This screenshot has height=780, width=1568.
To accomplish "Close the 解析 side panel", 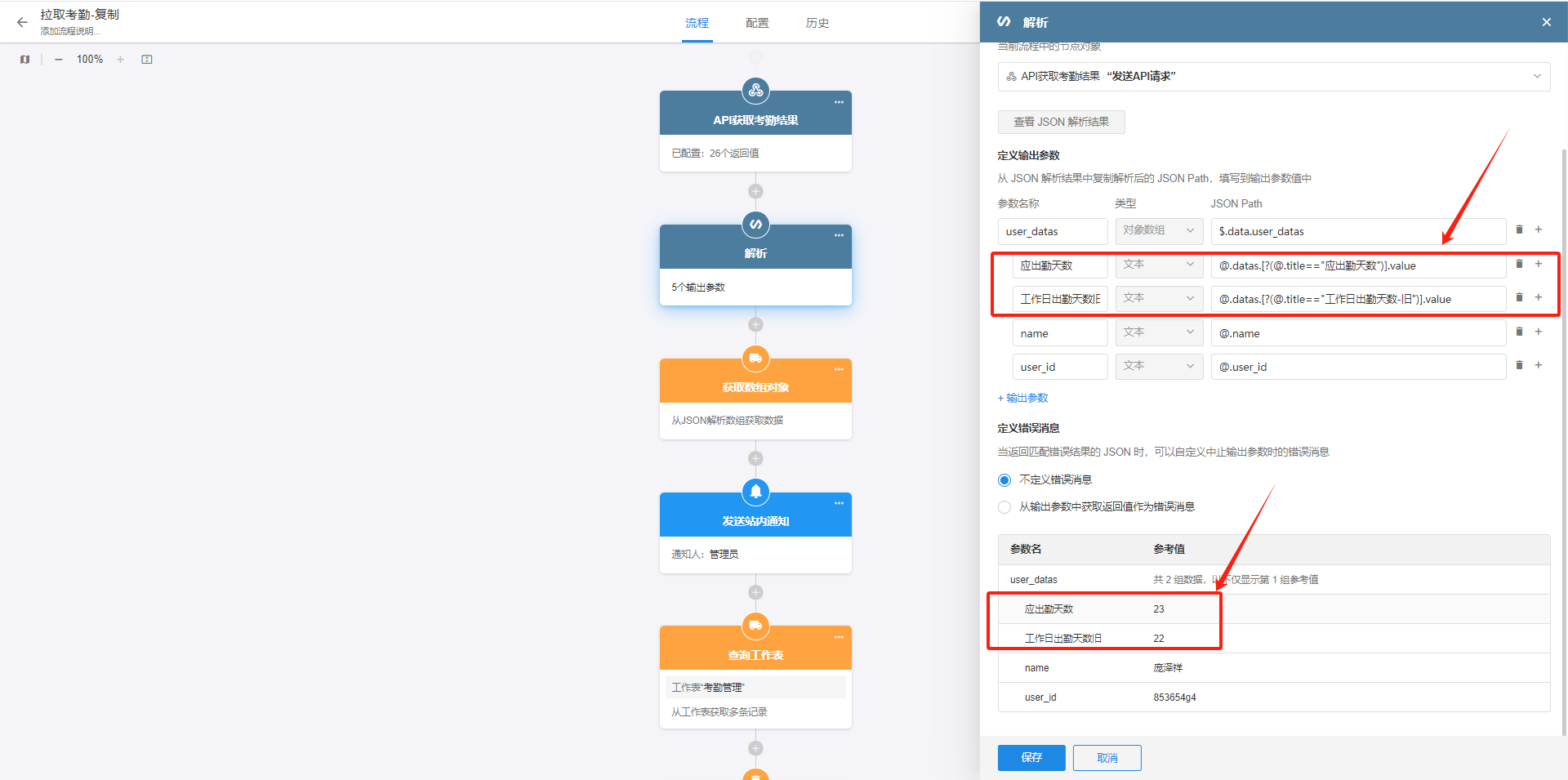I will tap(1547, 22).
